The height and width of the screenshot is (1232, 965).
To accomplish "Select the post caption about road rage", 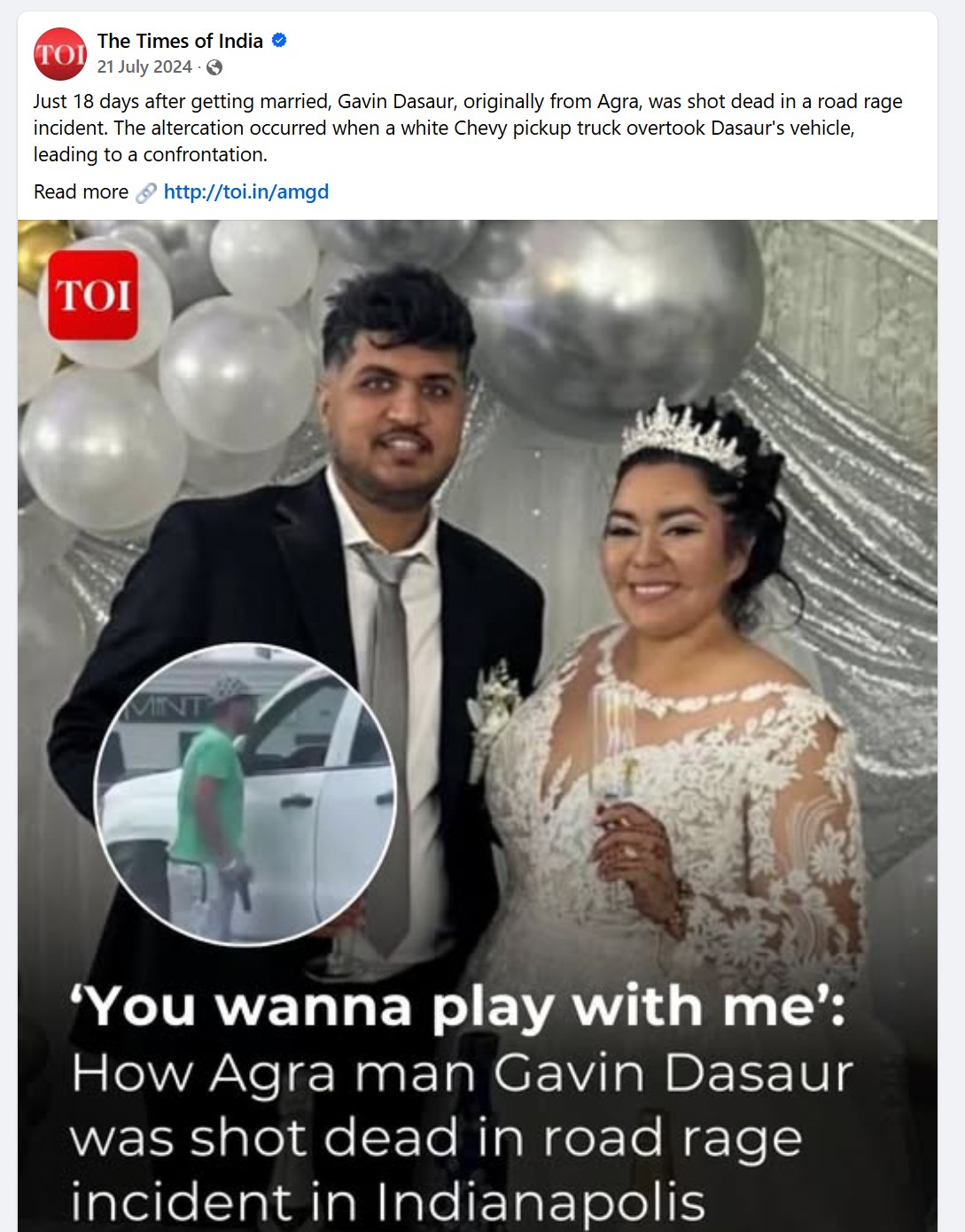I will click(468, 128).
